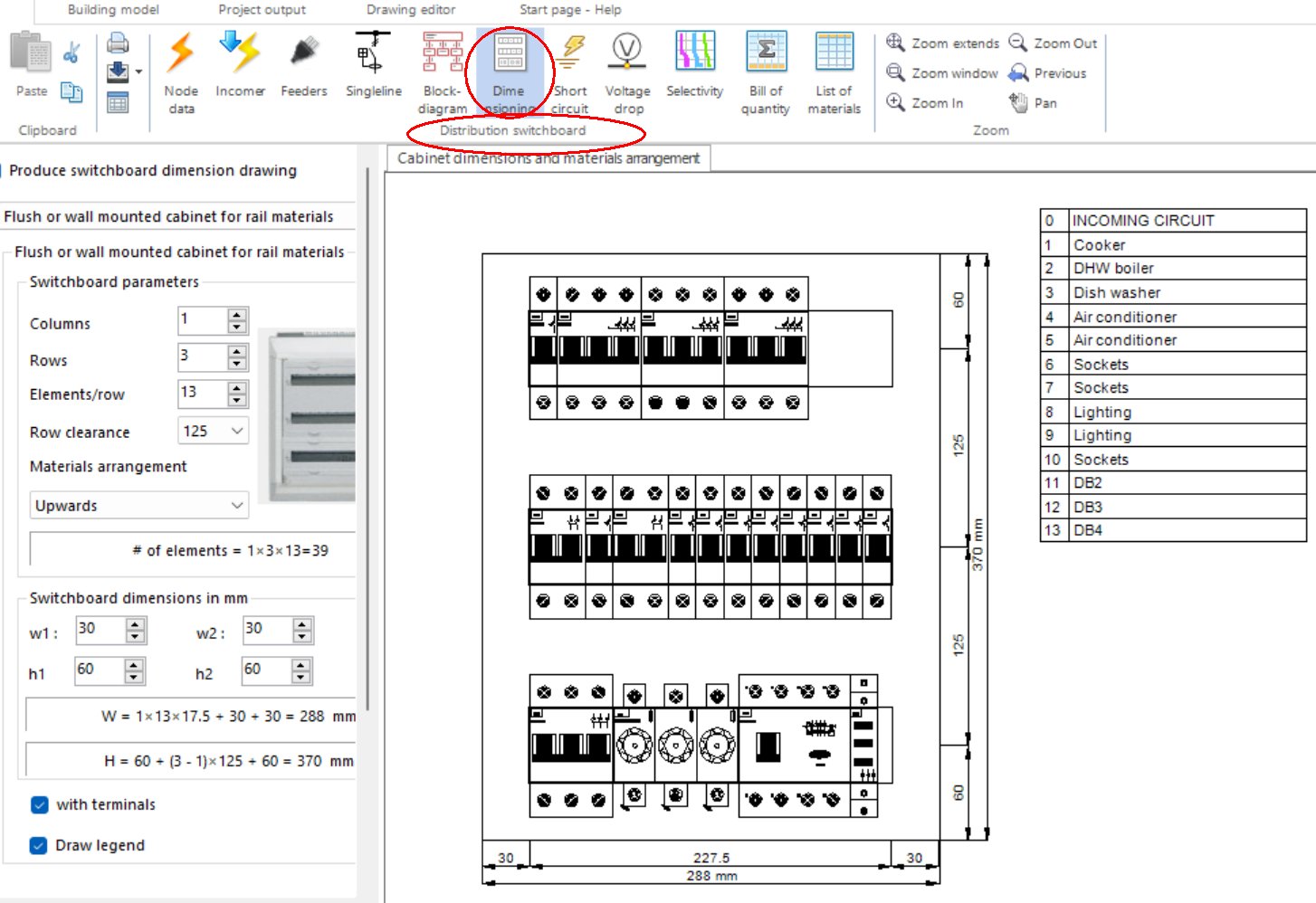1316x903 pixels.
Task: Increase the Rows value with the stepper
Action: tap(236, 353)
